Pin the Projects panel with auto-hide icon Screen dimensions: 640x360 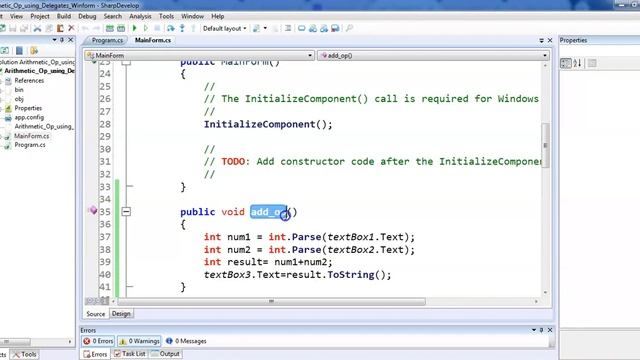pyautogui.click(x=62, y=40)
